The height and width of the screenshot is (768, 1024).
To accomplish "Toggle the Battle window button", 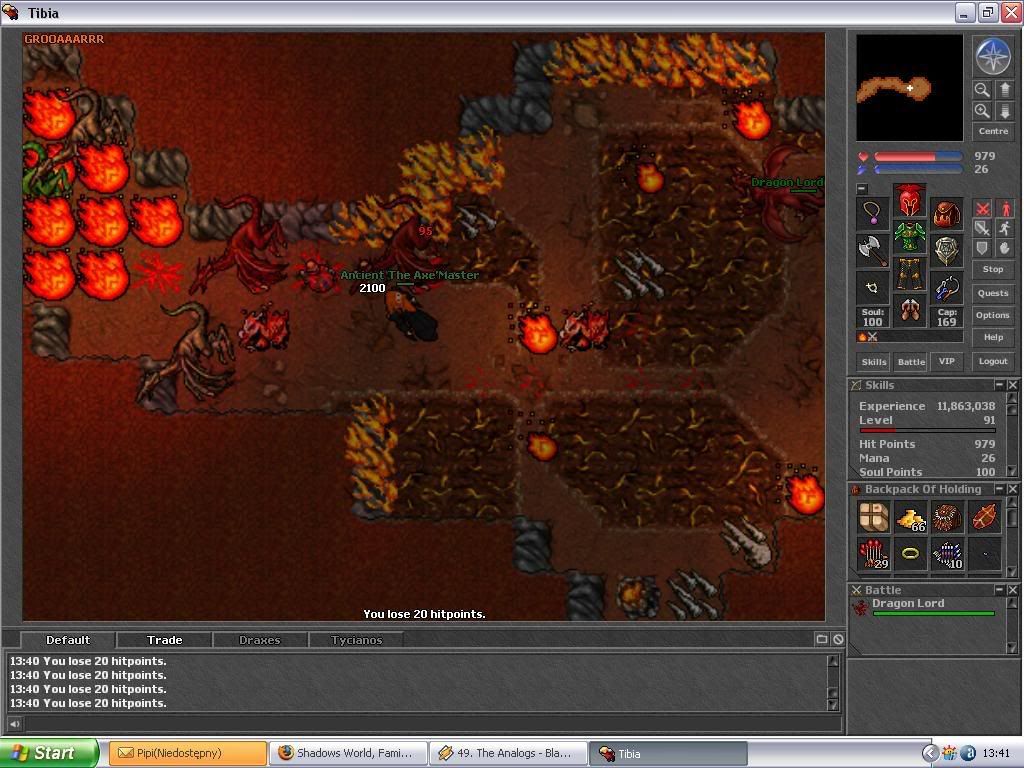I will tap(911, 362).
